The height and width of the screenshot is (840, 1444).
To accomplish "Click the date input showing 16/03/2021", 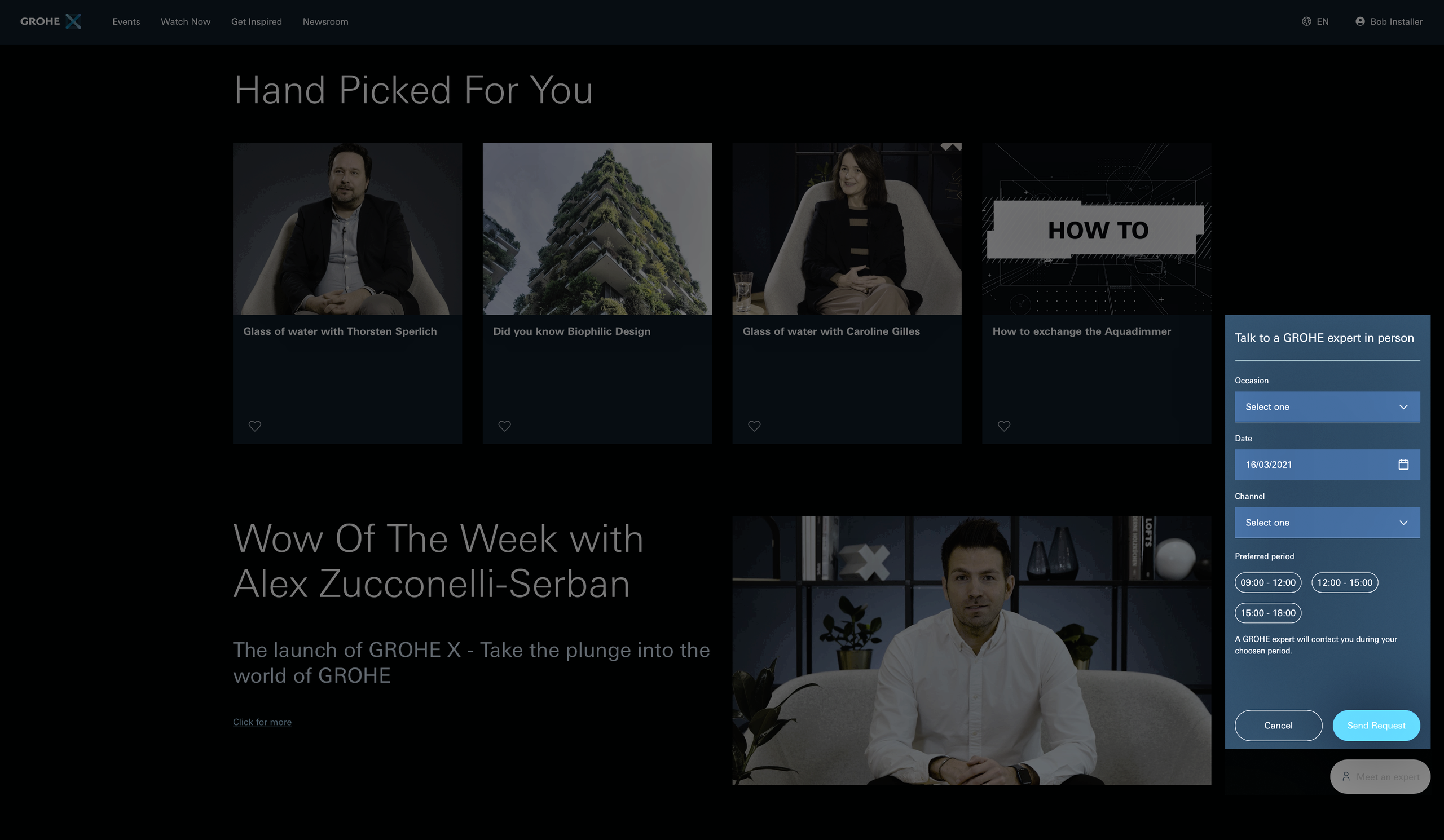I will point(1327,465).
